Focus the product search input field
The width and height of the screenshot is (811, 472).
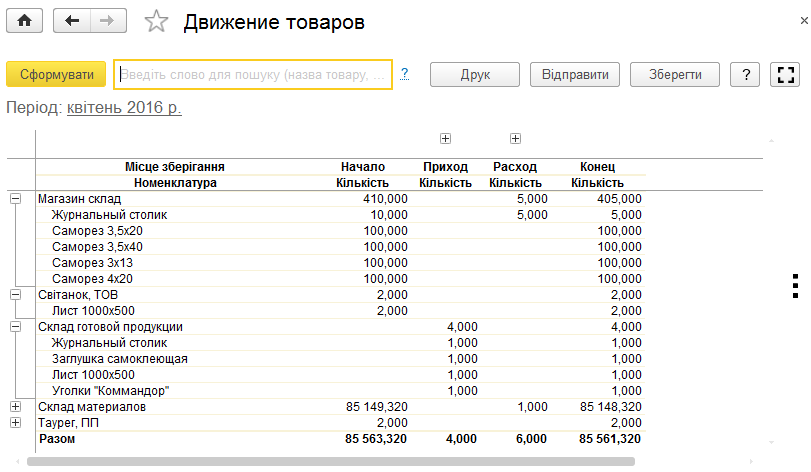(x=253, y=74)
